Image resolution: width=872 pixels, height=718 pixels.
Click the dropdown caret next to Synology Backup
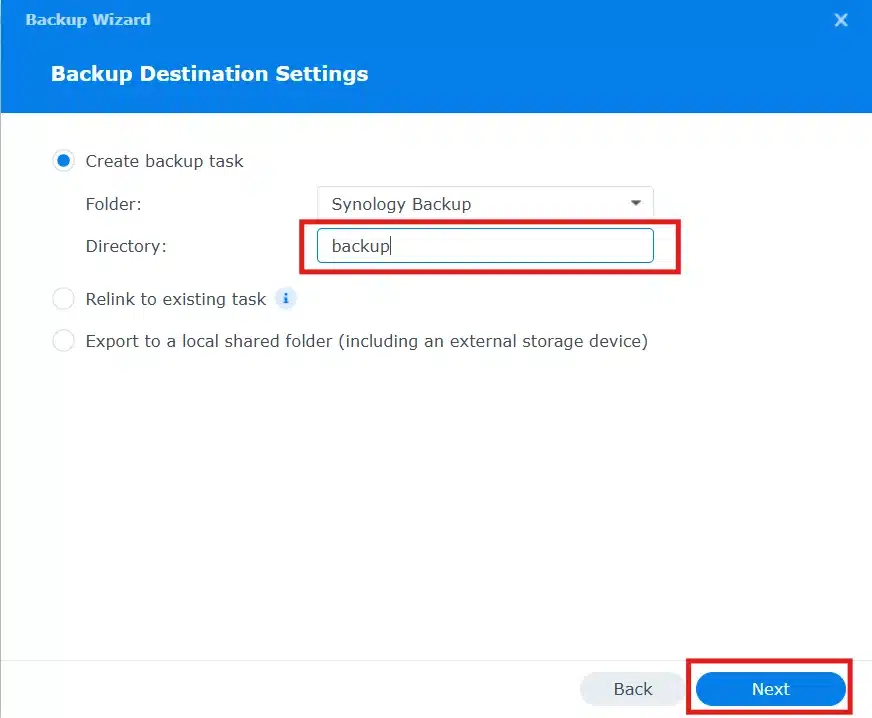tap(635, 203)
